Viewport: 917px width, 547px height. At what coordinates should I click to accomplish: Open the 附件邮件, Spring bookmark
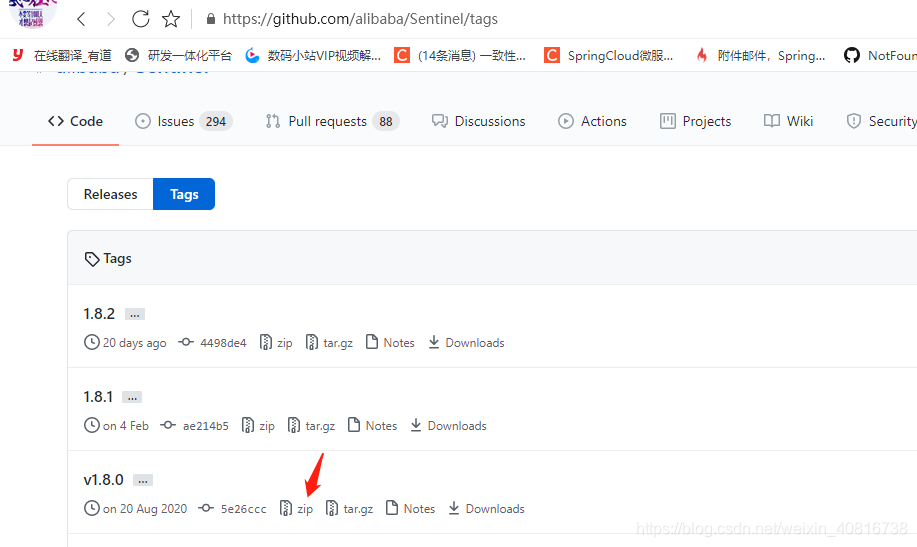coord(760,56)
